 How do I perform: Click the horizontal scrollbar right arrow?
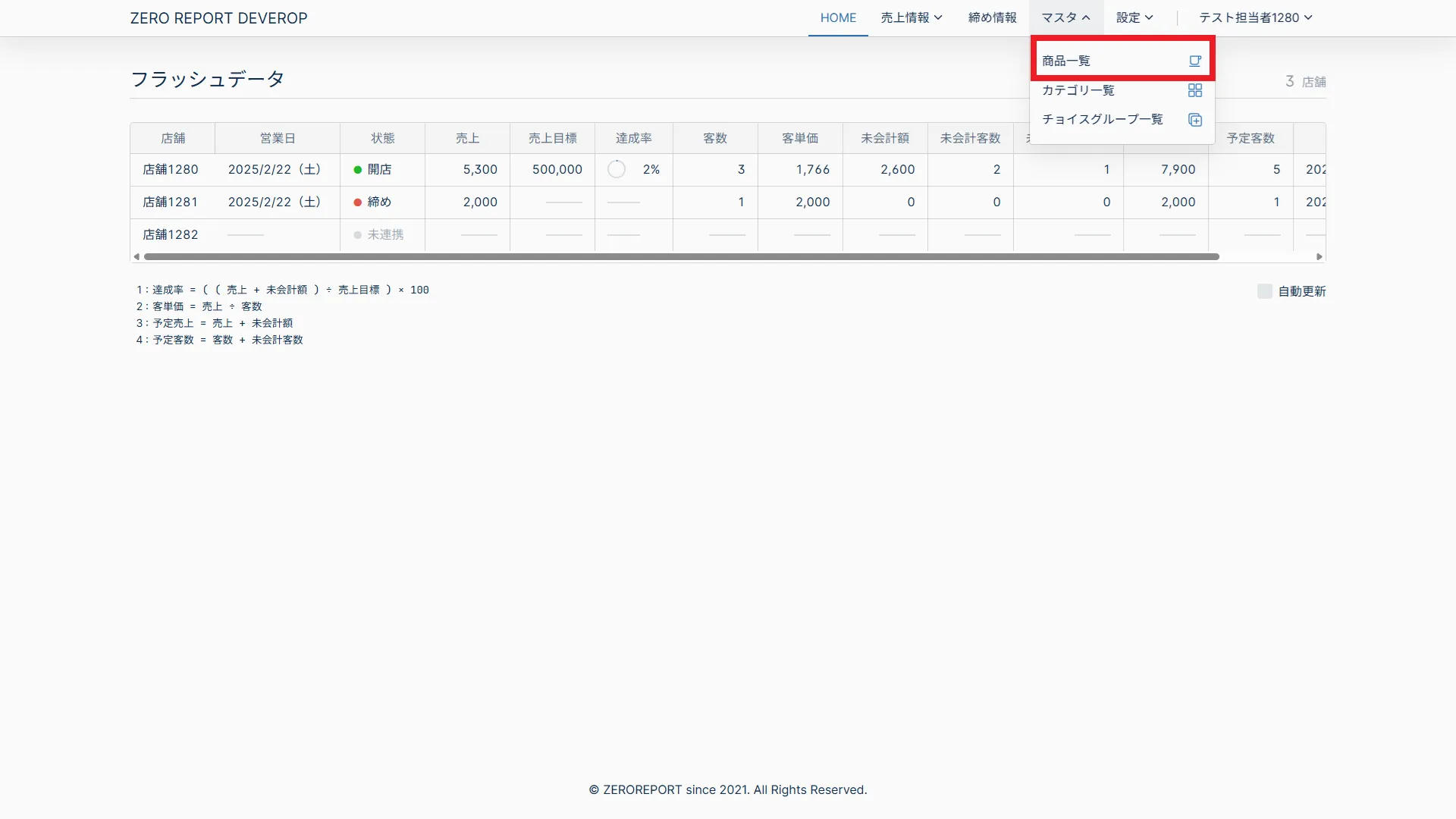pyautogui.click(x=1319, y=257)
